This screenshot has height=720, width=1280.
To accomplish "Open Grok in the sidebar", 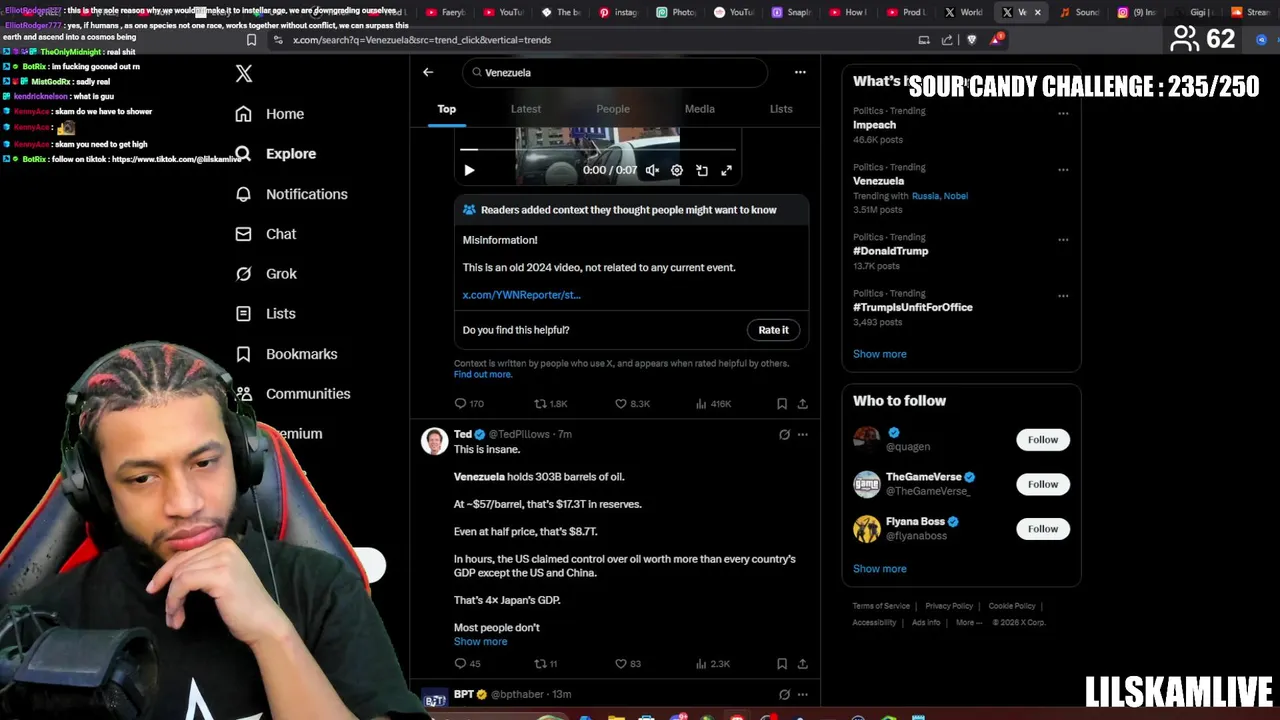I will [x=266, y=274].
